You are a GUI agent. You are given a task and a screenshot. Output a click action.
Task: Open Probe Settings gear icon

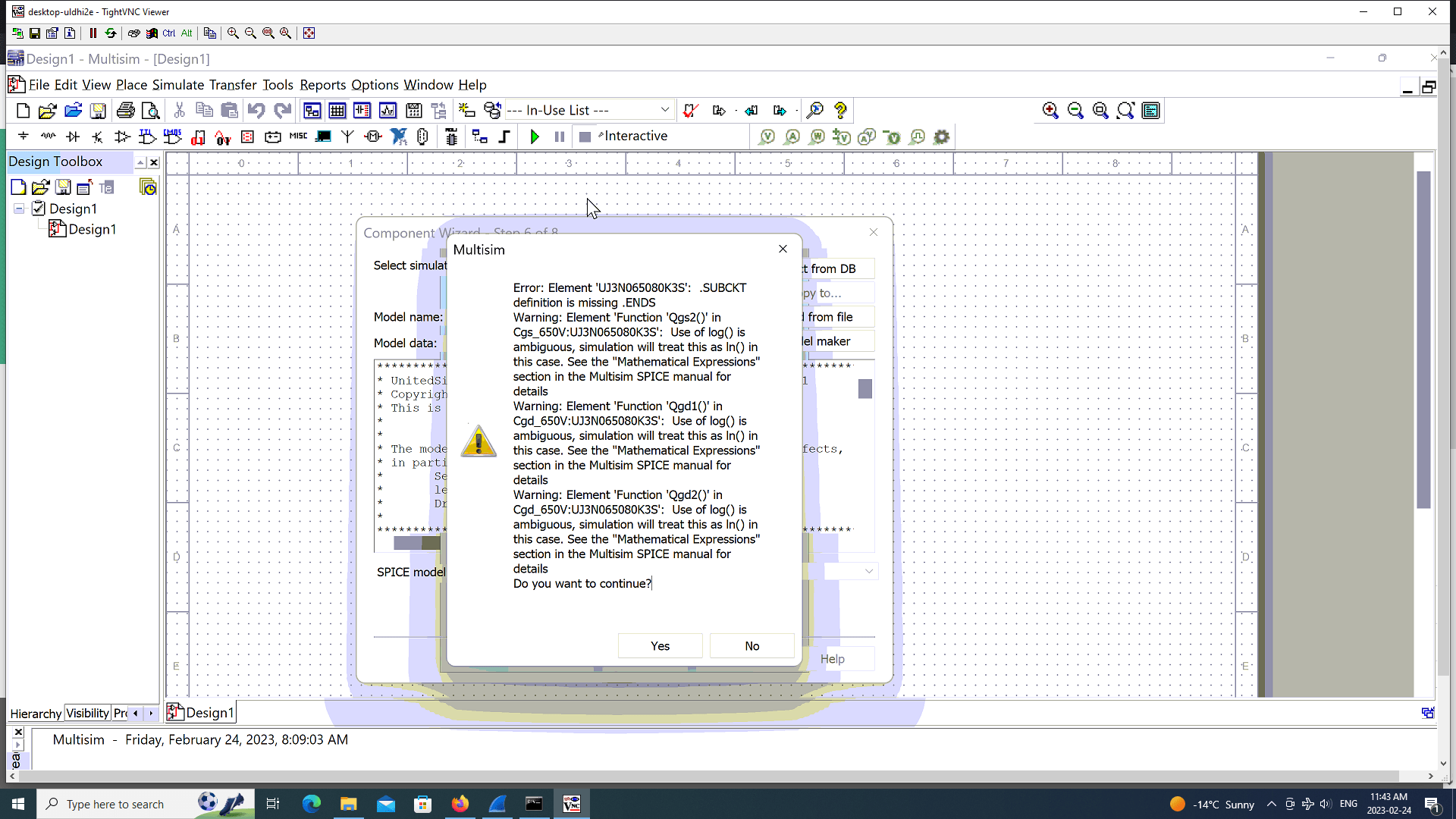942,136
